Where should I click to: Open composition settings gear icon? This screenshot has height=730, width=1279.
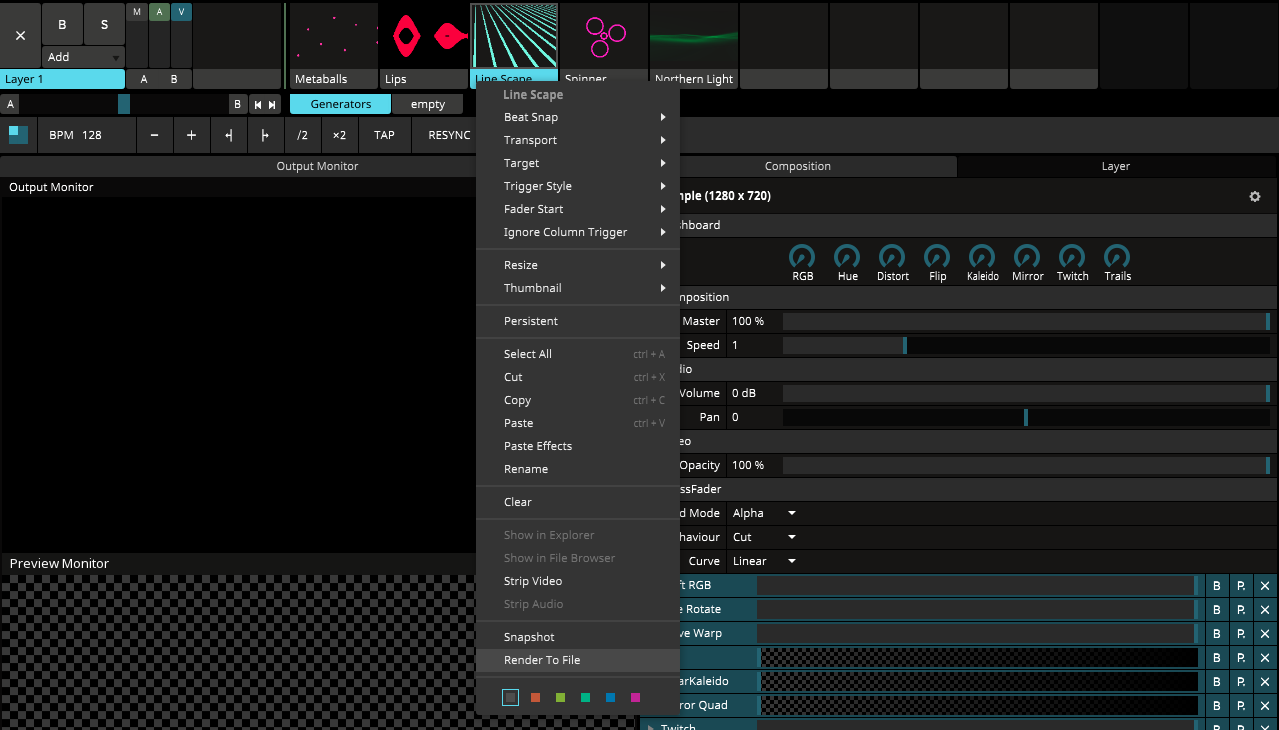pyautogui.click(x=1255, y=197)
